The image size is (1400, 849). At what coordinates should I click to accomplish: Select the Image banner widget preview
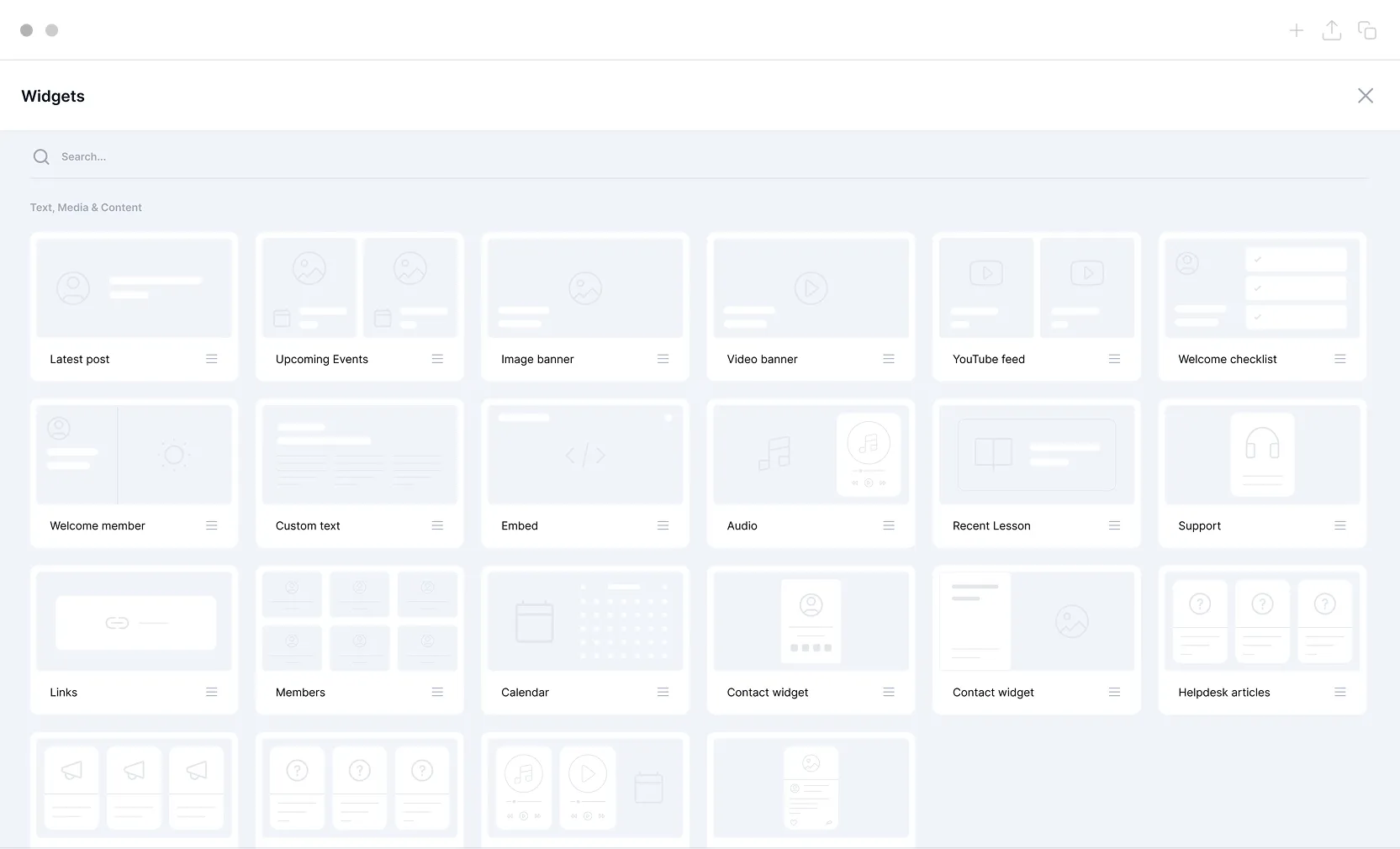585,288
